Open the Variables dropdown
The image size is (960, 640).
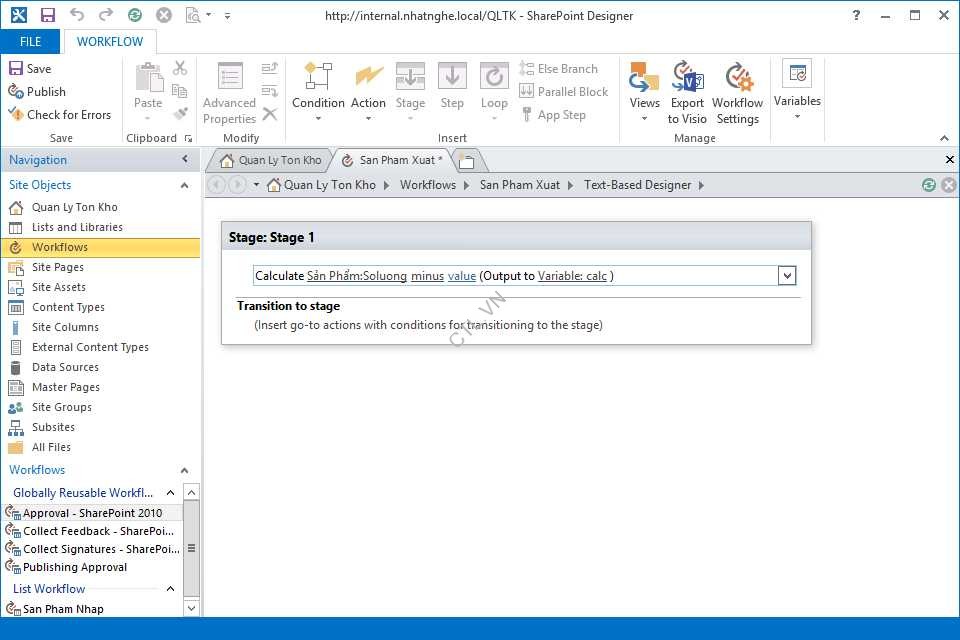pyautogui.click(x=797, y=90)
